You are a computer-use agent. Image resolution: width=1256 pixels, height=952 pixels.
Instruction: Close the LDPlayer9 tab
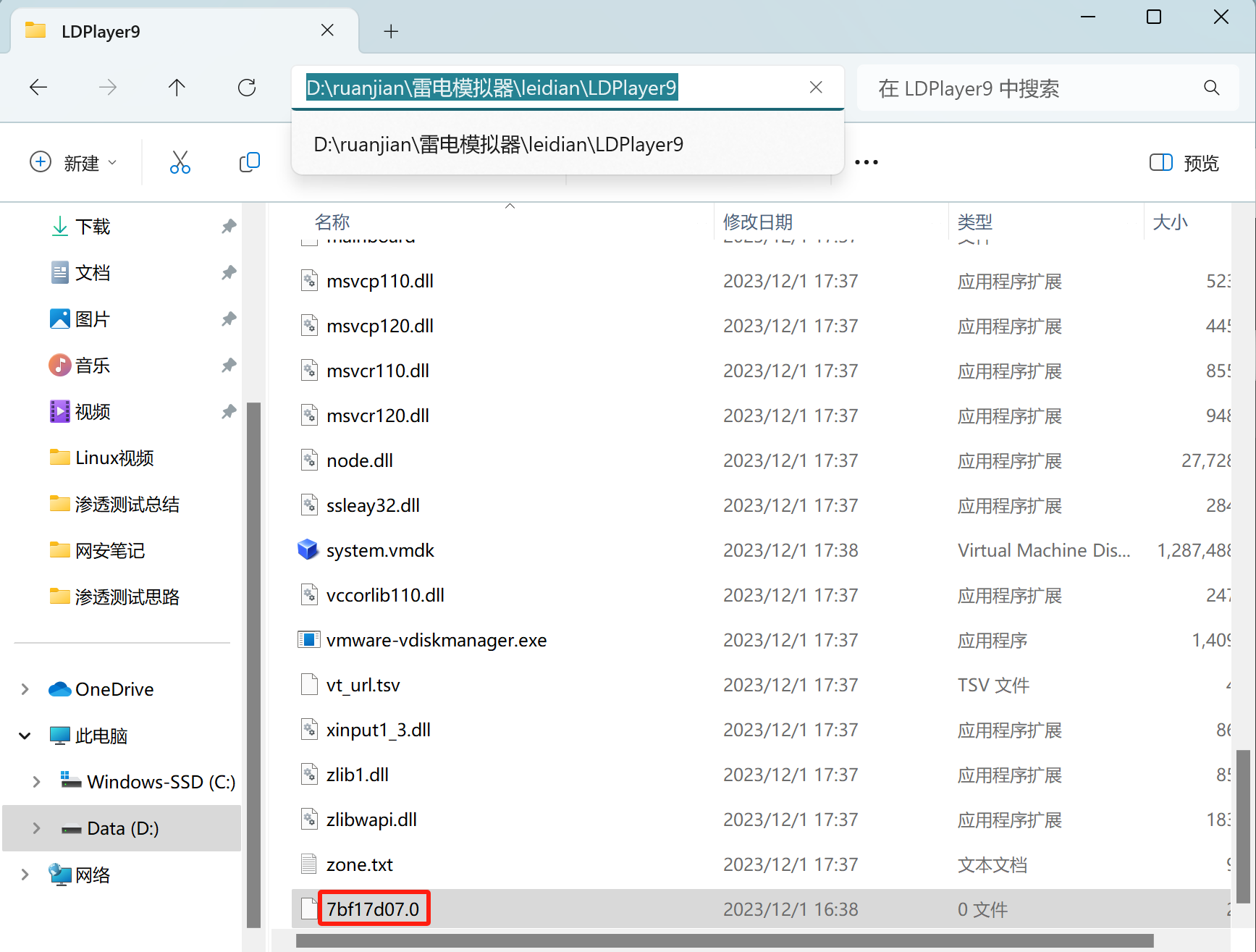click(x=327, y=30)
